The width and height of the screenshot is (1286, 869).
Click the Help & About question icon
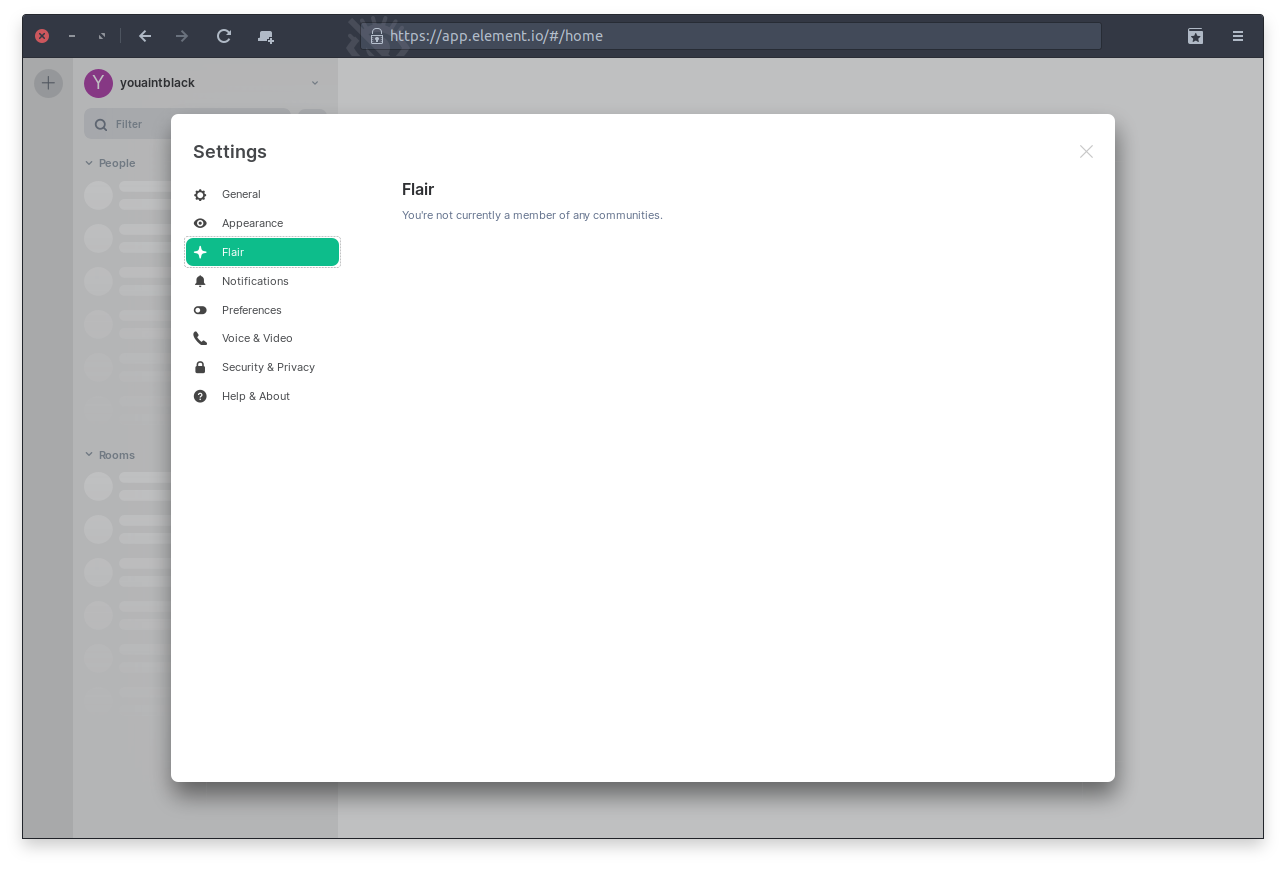point(200,397)
